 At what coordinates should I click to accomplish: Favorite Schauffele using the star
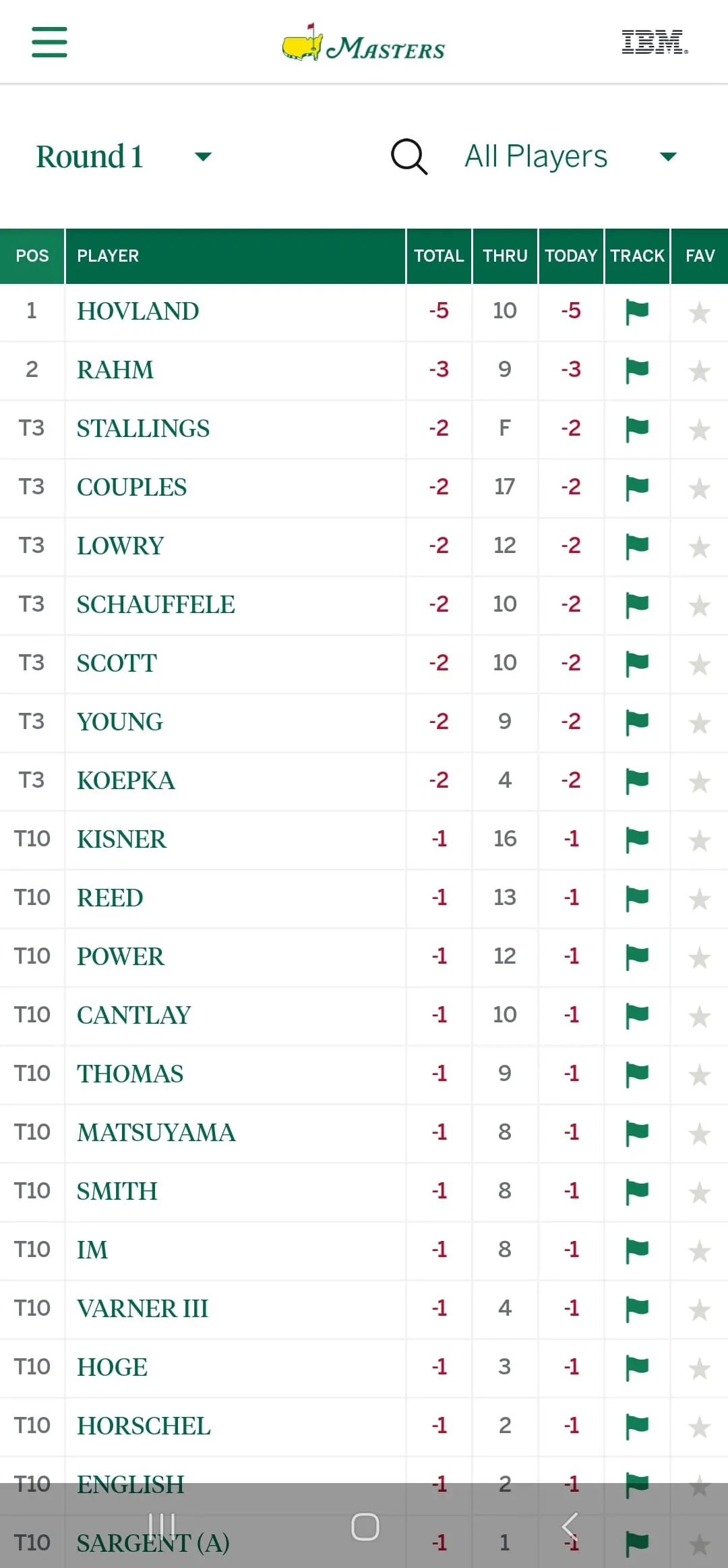(699, 605)
